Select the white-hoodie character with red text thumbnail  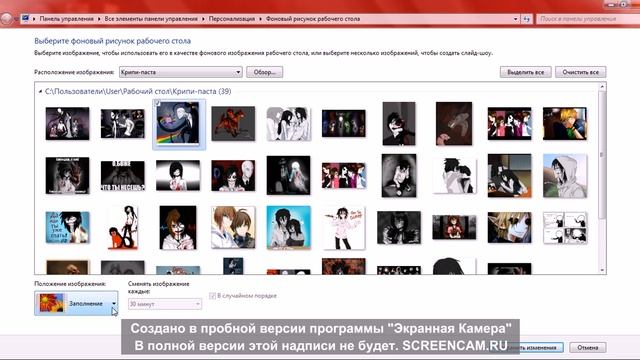(x=344, y=227)
